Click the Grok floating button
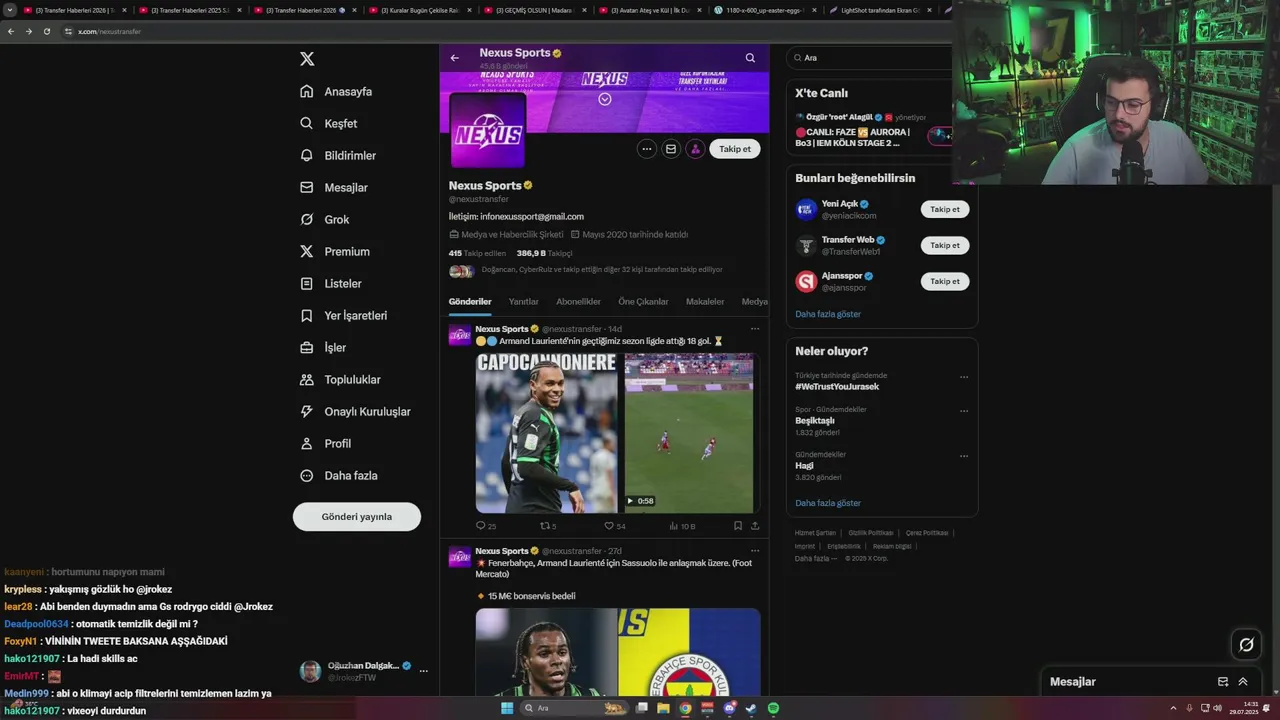 coord(1246,645)
